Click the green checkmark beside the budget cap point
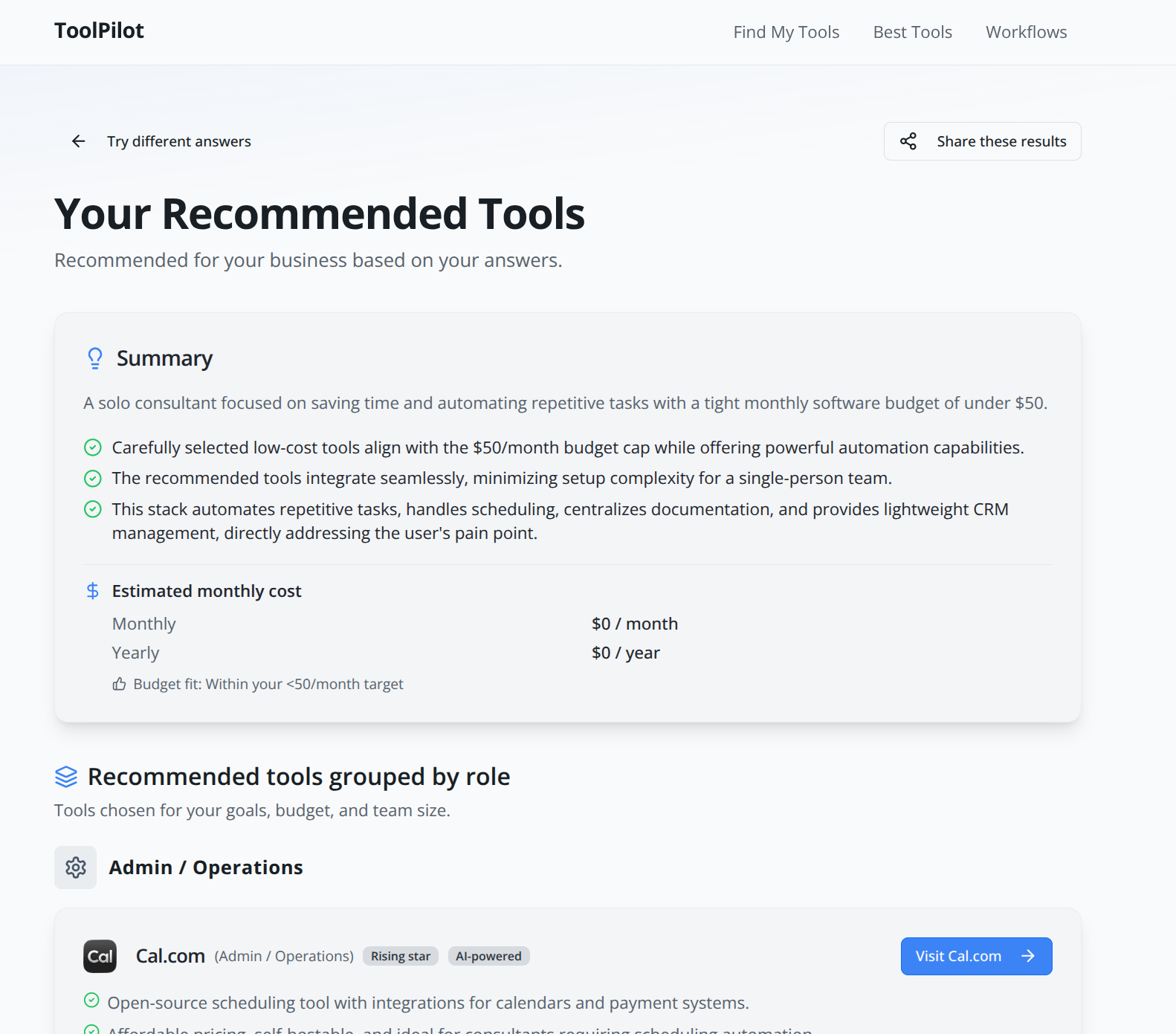1176x1034 pixels. pyautogui.click(x=92, y=447)
